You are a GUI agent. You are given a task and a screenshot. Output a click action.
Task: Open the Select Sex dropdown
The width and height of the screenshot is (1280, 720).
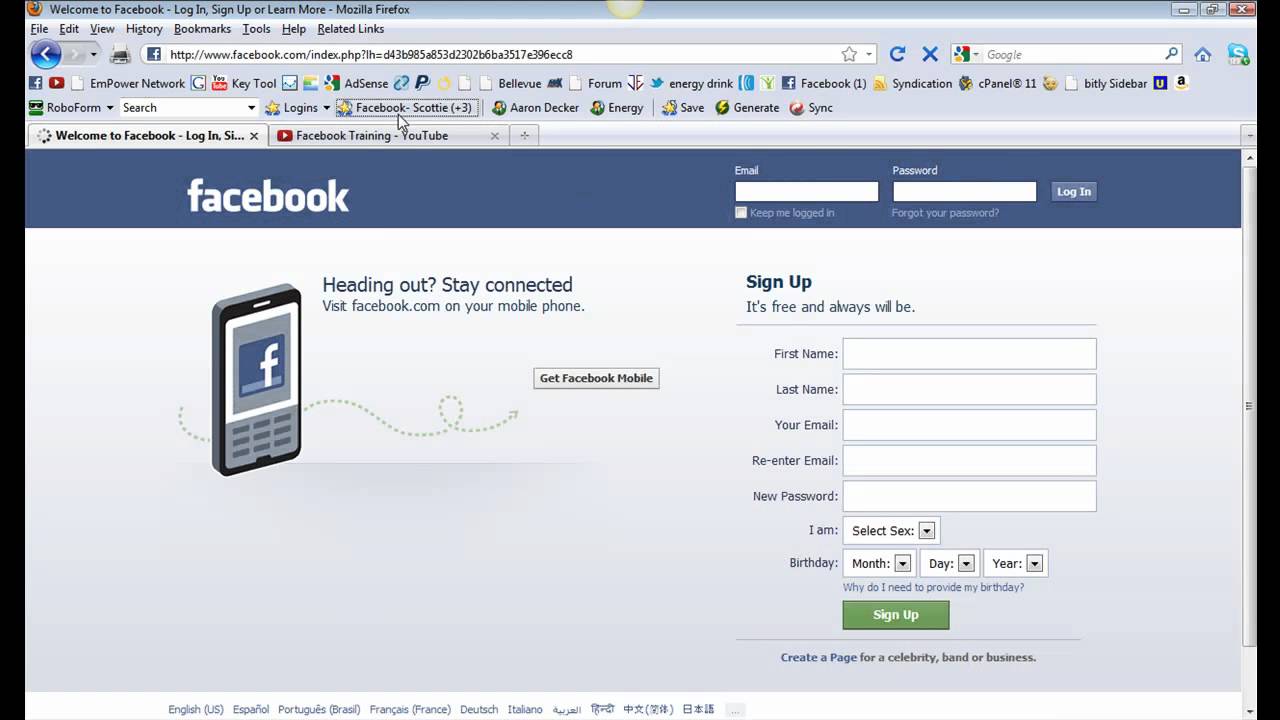click(891, 531)
